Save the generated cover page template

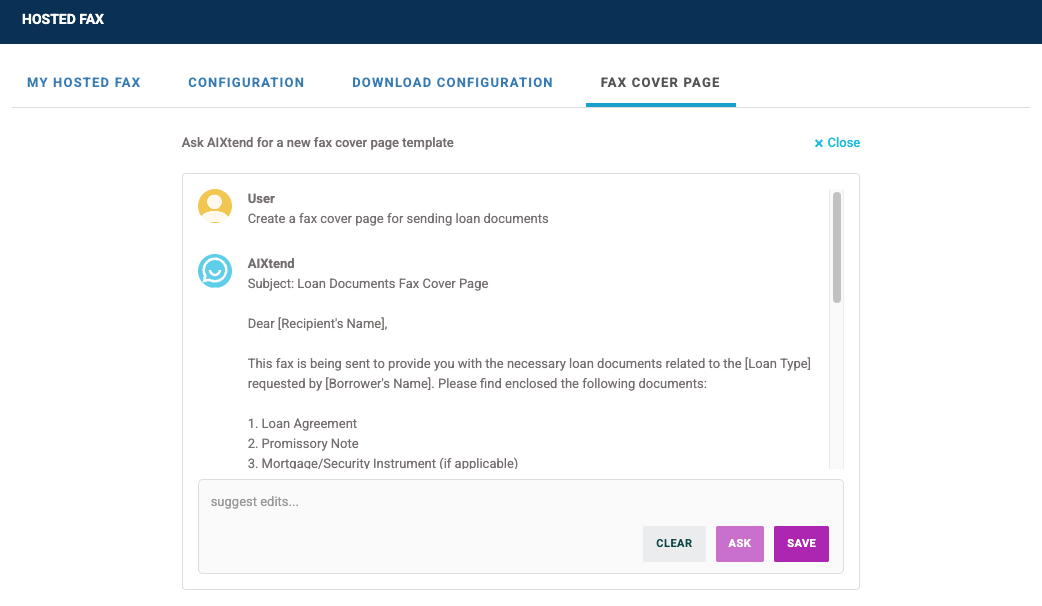(x=801, y=544)
